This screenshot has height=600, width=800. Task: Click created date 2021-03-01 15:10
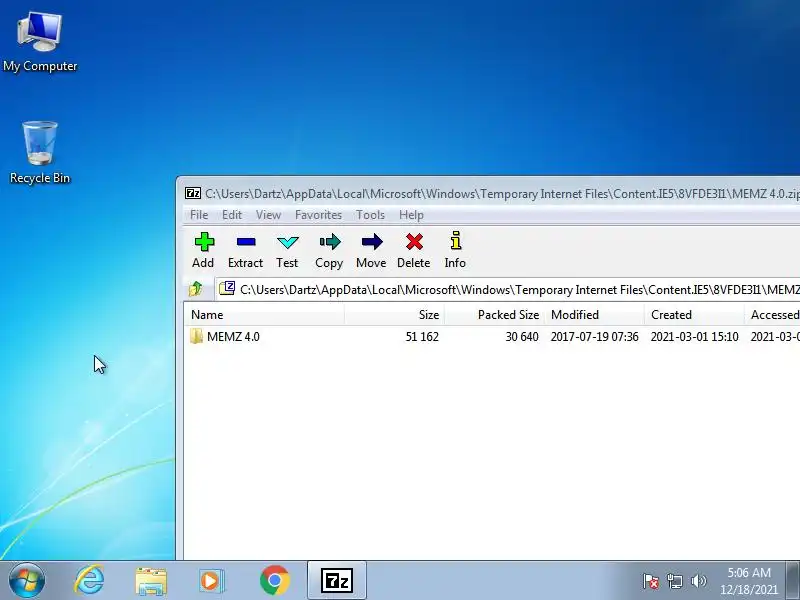coord(694,337)
